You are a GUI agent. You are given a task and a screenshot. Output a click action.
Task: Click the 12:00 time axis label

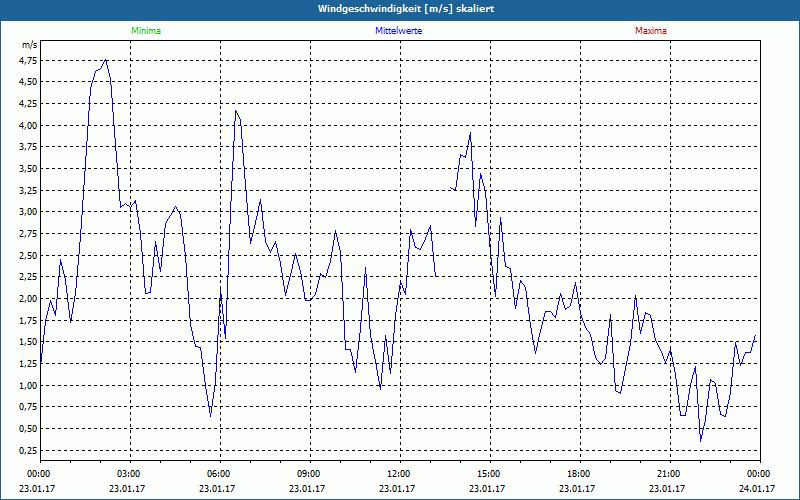click(x=398, y=474)
